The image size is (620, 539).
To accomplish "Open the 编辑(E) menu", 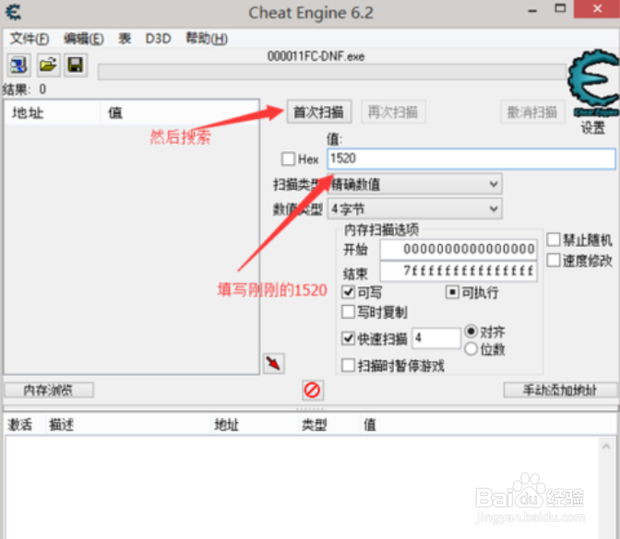I will 84,38.
